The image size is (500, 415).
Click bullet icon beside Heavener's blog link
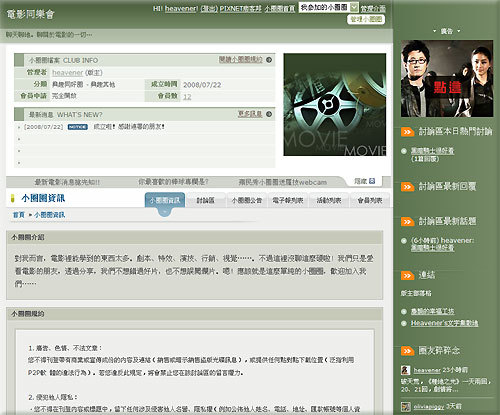pos(404,323)
